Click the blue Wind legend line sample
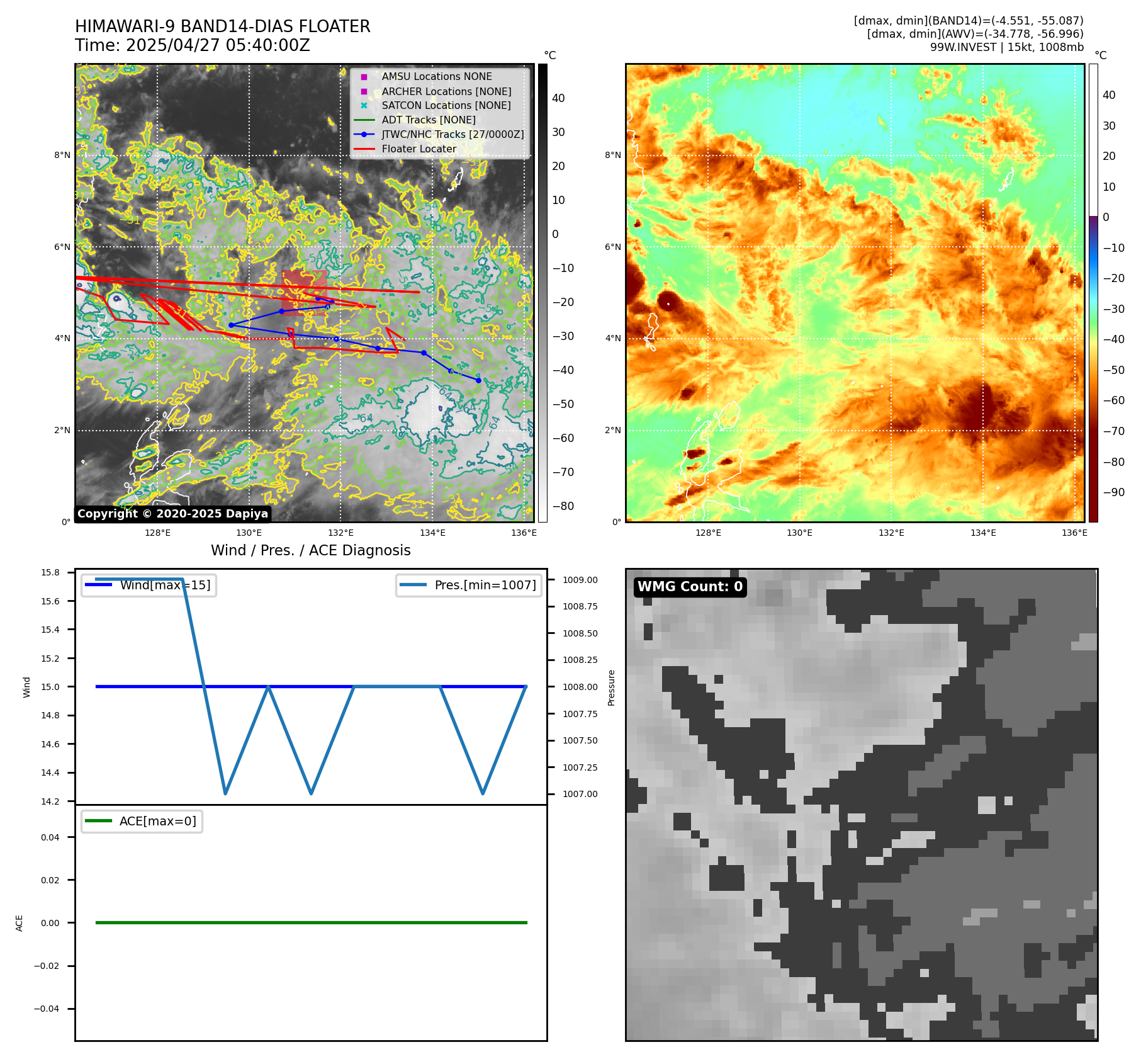Viewport: 1141px width, 1064px height. tap(98, 585)
